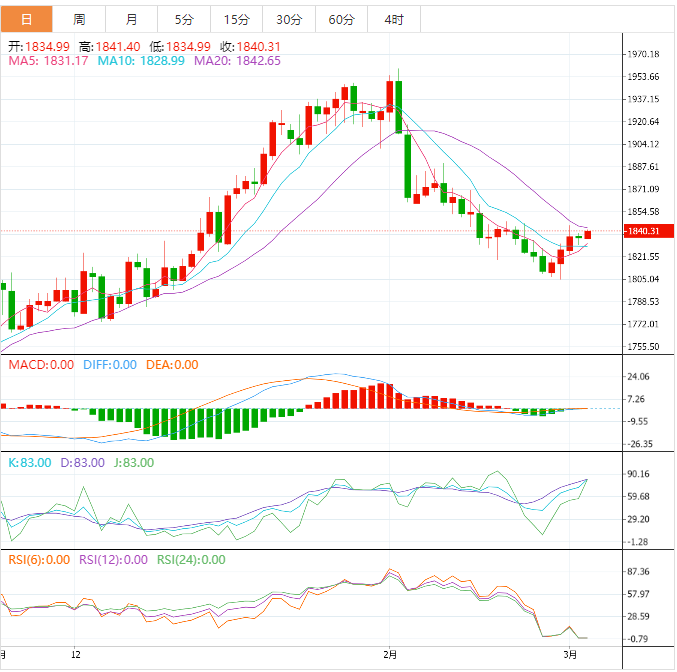
Task: Open the 月 (monthly) chart tab
Action: point(132,20)
